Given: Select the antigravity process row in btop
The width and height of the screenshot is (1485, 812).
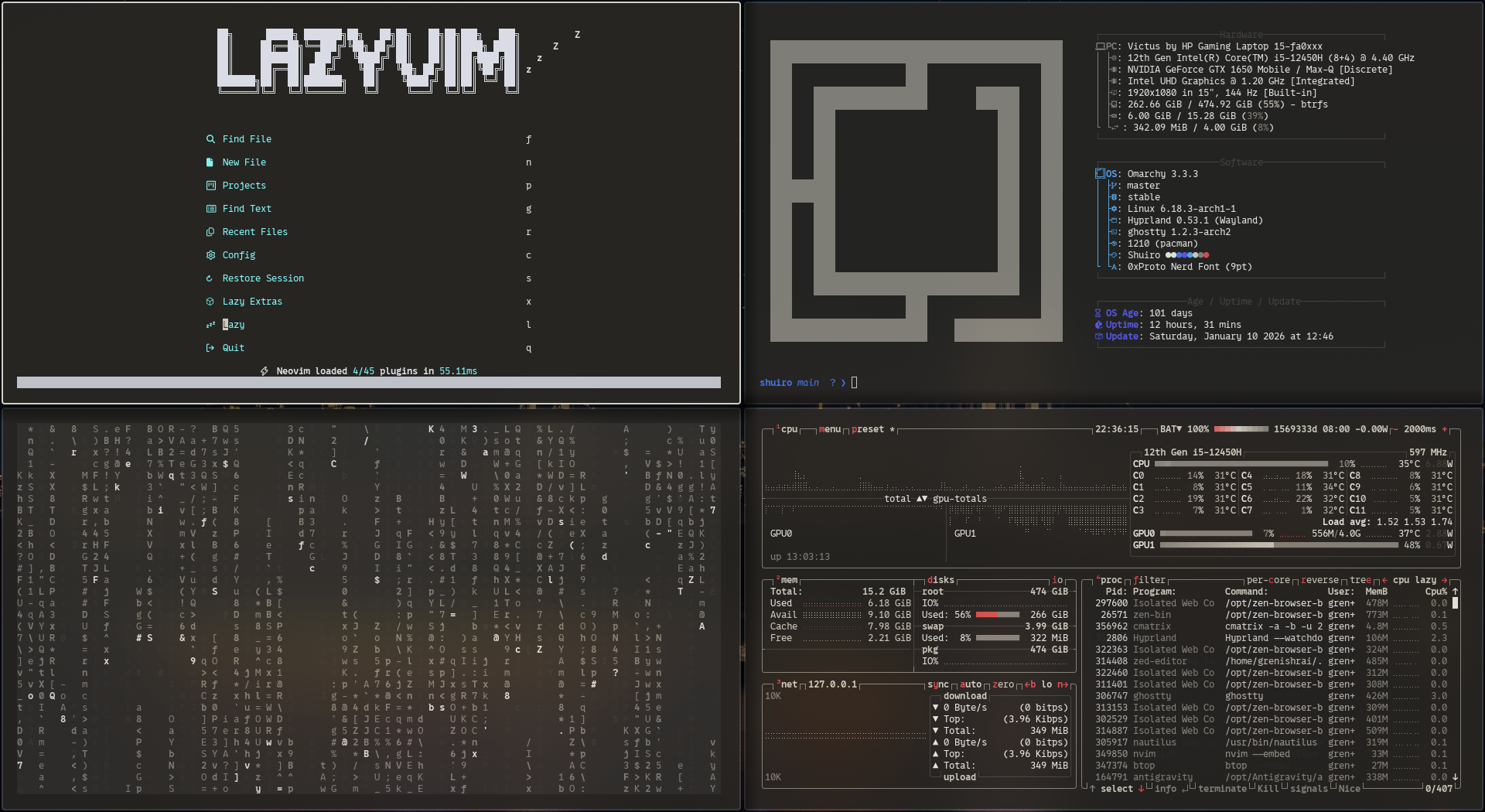Looking at the screenshot, I should (x=1272, y=777).
